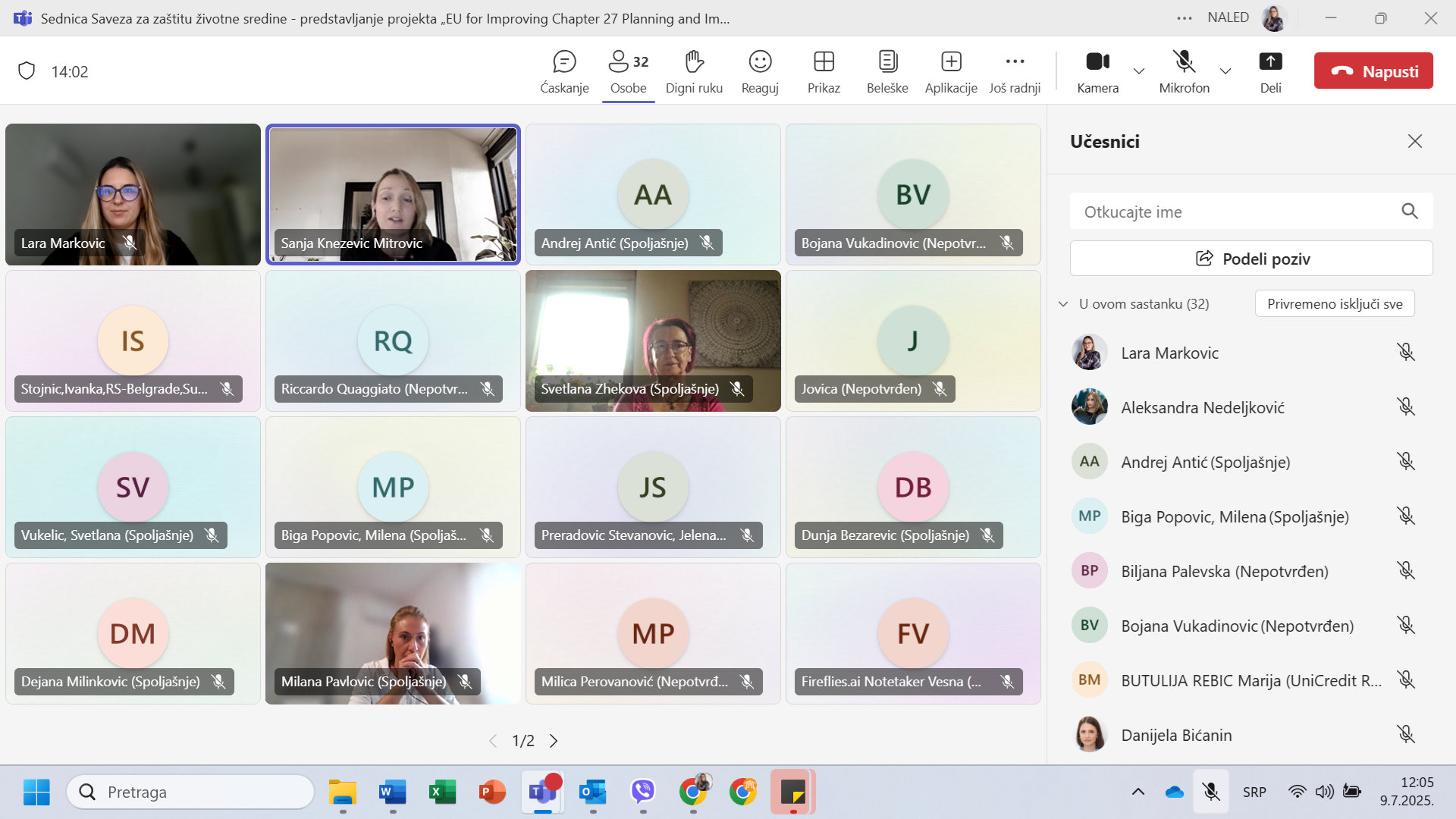Open Beleške meeting notes

[x=887, y=71]
